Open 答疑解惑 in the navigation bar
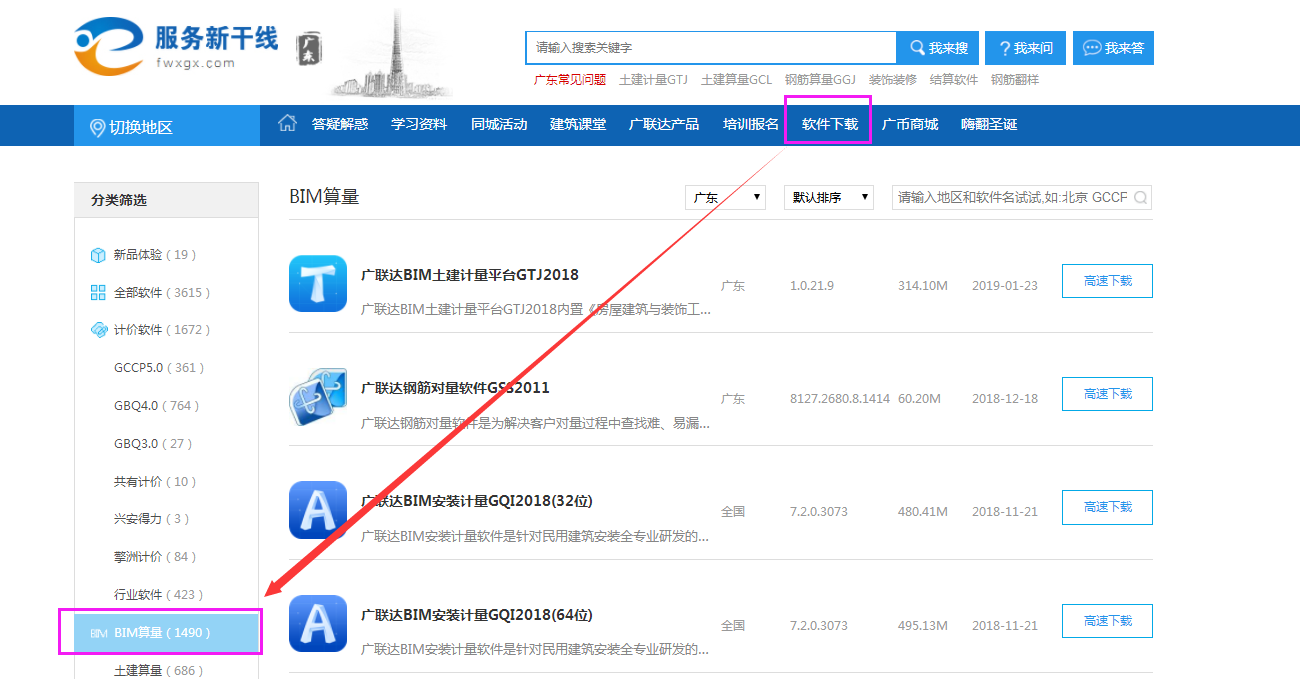Screen dimensions: 1300x679 pyautogui.click(x=340, y=124)
